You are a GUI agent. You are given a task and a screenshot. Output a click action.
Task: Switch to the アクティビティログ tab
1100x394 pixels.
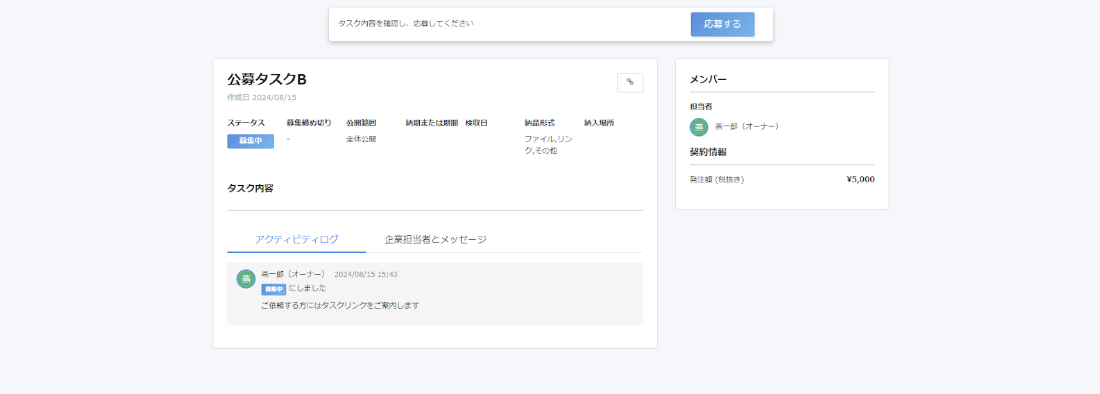coord(297,239)
